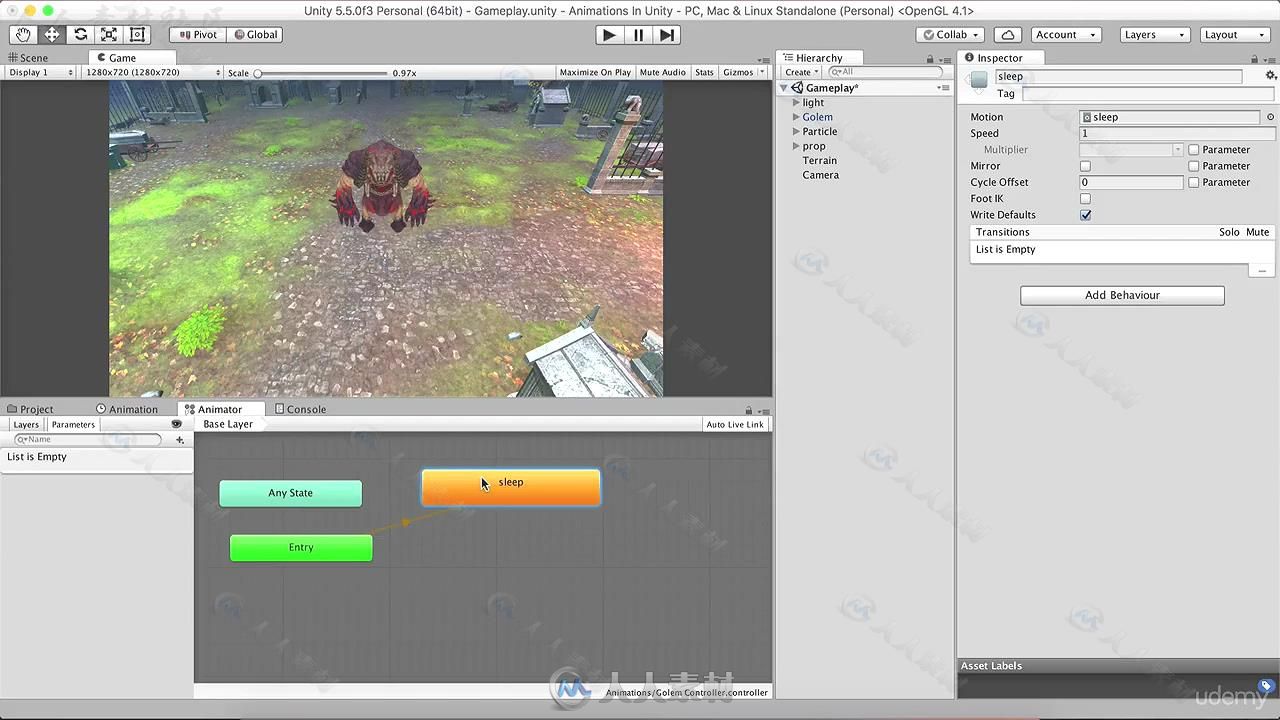Click Hierarchy panel lock icon
The image size is (1280, 720).
tap(931, 59)
